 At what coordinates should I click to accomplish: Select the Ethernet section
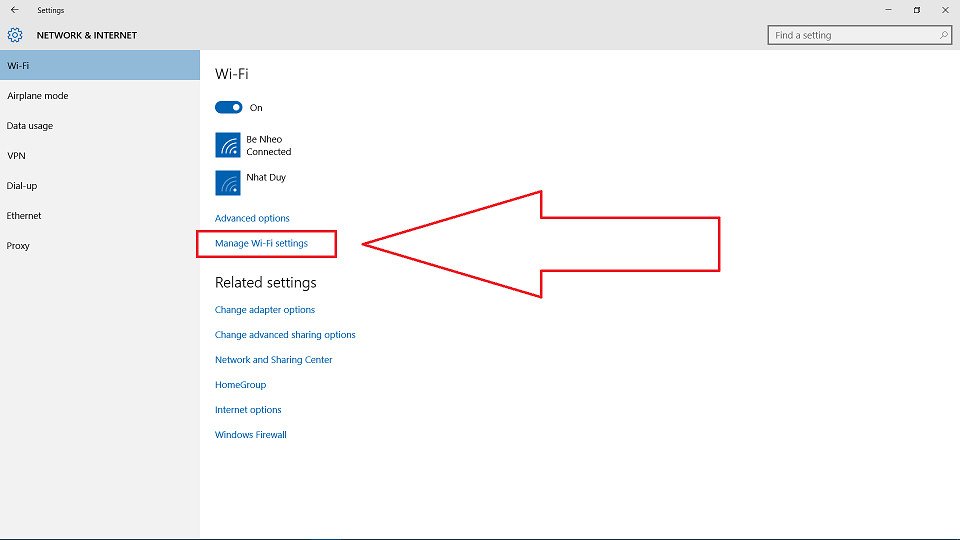[x=100, y=216]
